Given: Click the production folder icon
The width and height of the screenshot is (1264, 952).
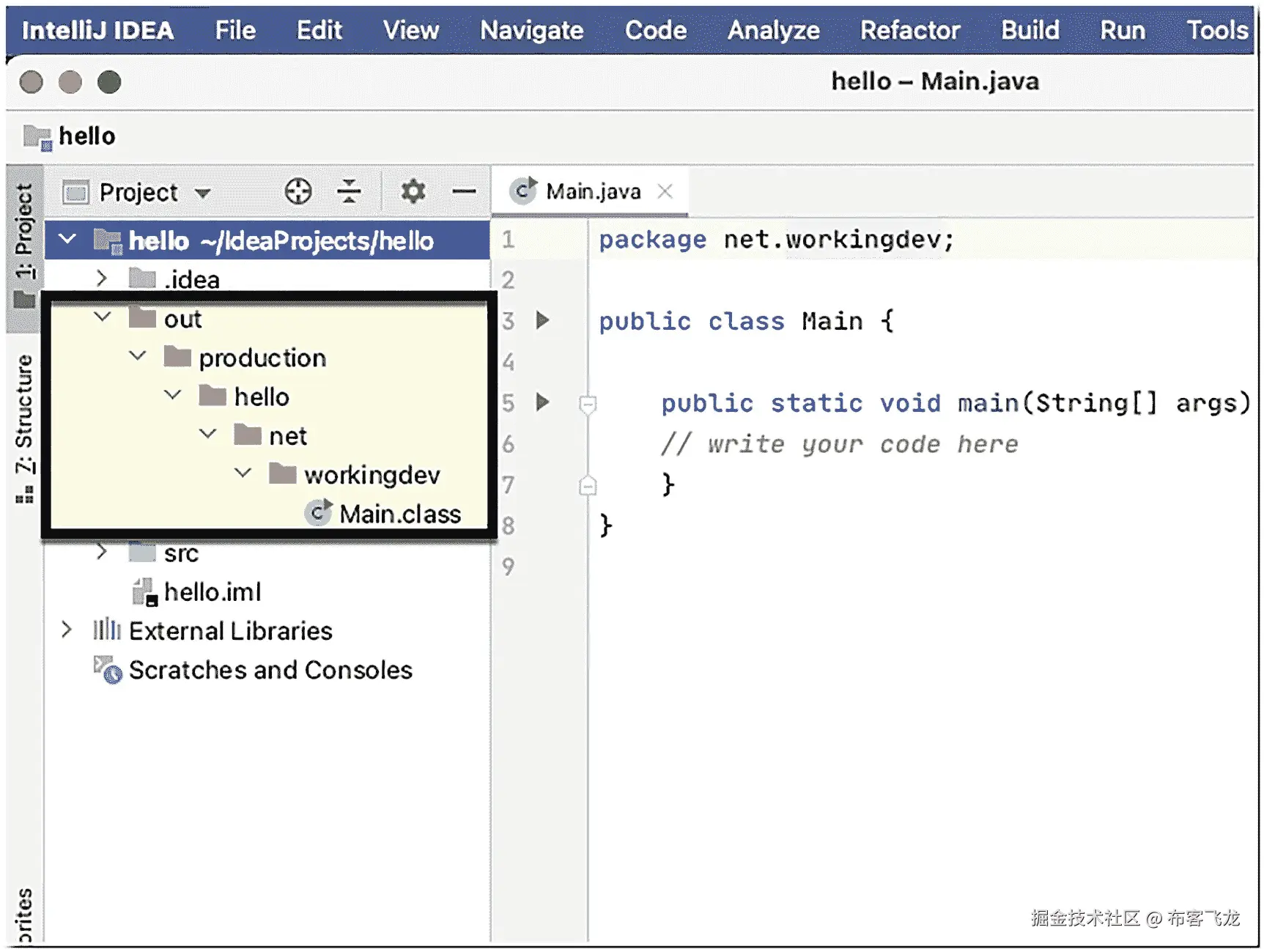Looking at the screenshot, I should [x=178, y=357].
